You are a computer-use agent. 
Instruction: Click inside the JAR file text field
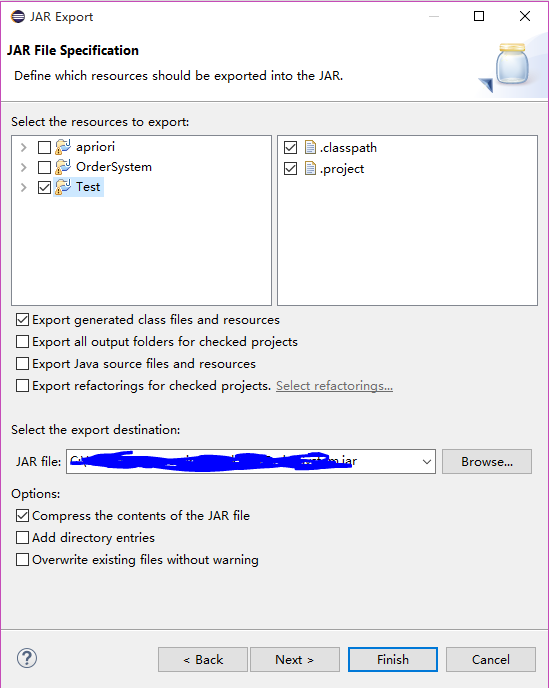click(244, 462)
